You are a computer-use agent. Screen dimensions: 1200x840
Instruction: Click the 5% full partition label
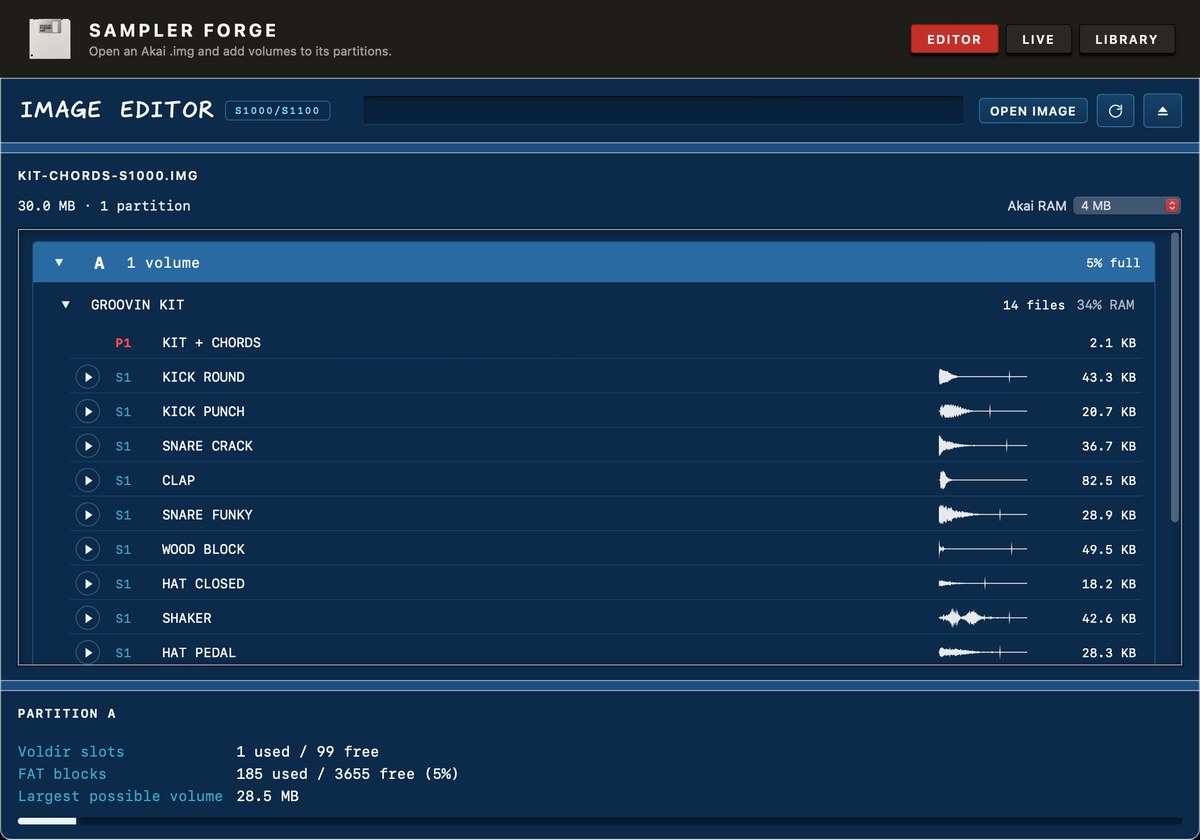(x=1113, y=263)
